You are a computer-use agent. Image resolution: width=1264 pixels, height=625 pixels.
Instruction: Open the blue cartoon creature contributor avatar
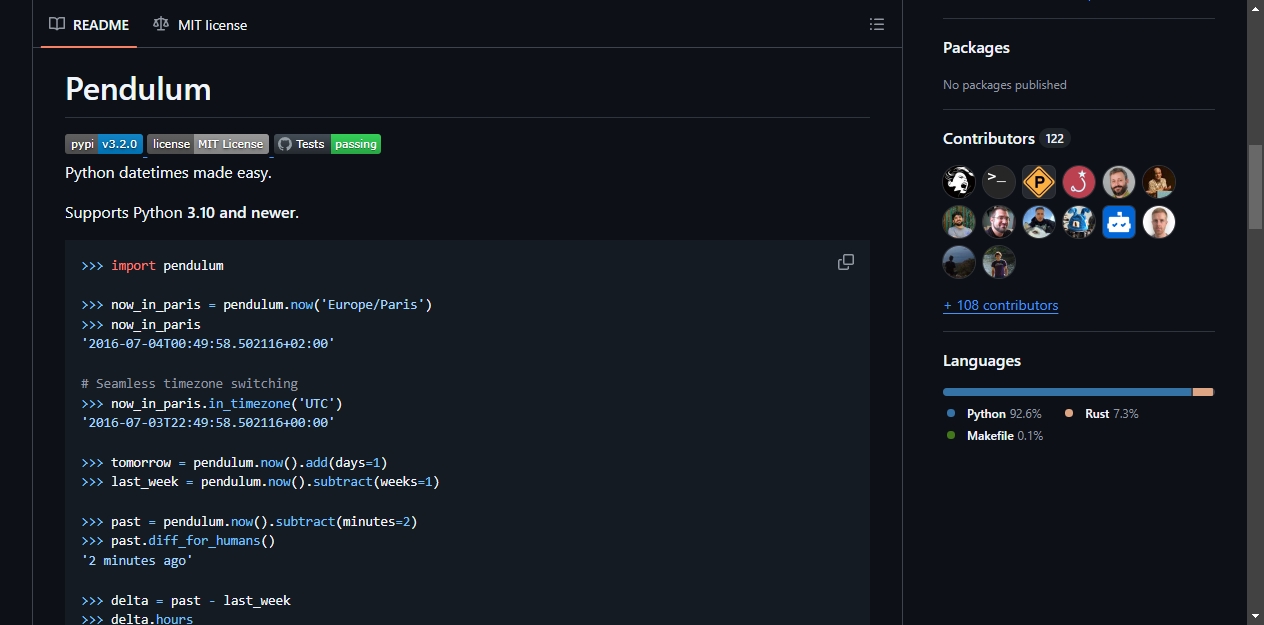[1079, 222]
